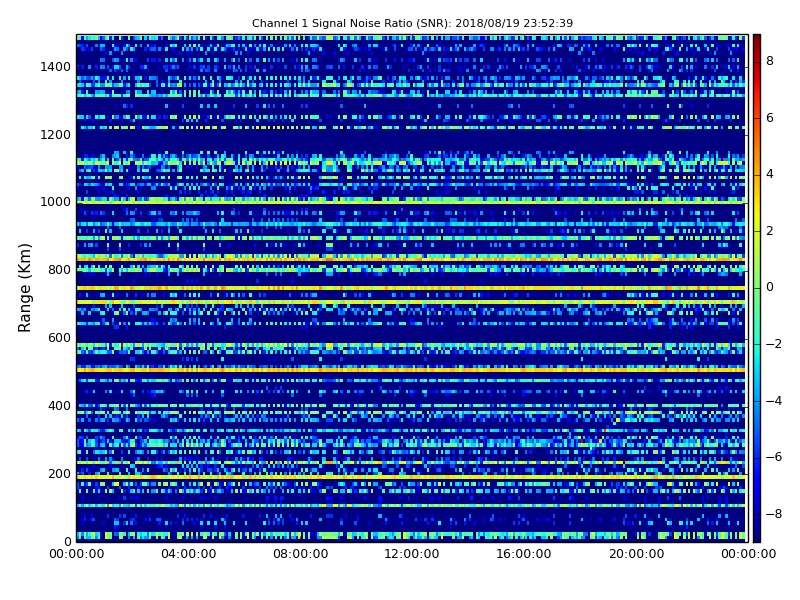Click the 20:00:00 time tick label
Viewport: 800px width, 600px height.
[636, 554]
